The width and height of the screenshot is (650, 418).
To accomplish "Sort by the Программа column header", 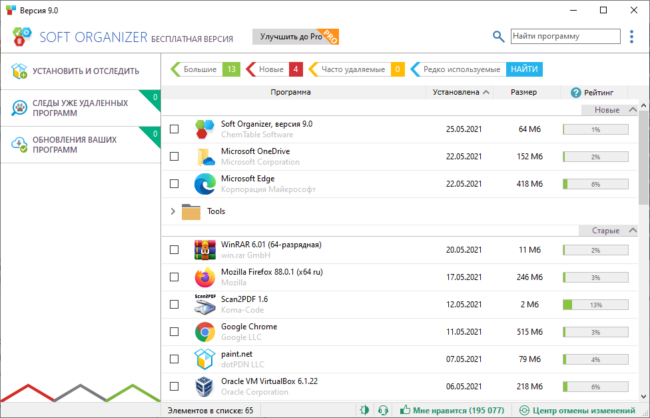I will coord(291,92).
